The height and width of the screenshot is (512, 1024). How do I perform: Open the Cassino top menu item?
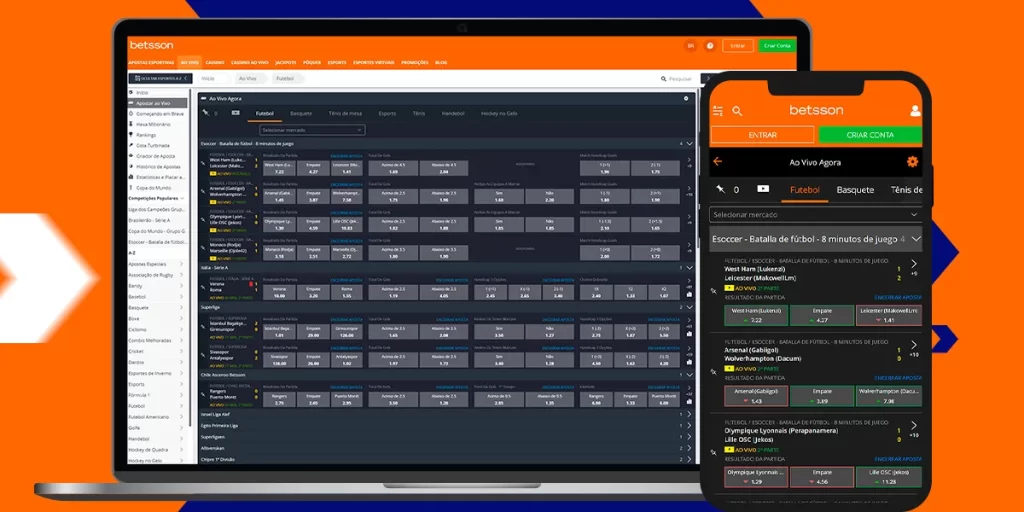click(x=215, y=63)
